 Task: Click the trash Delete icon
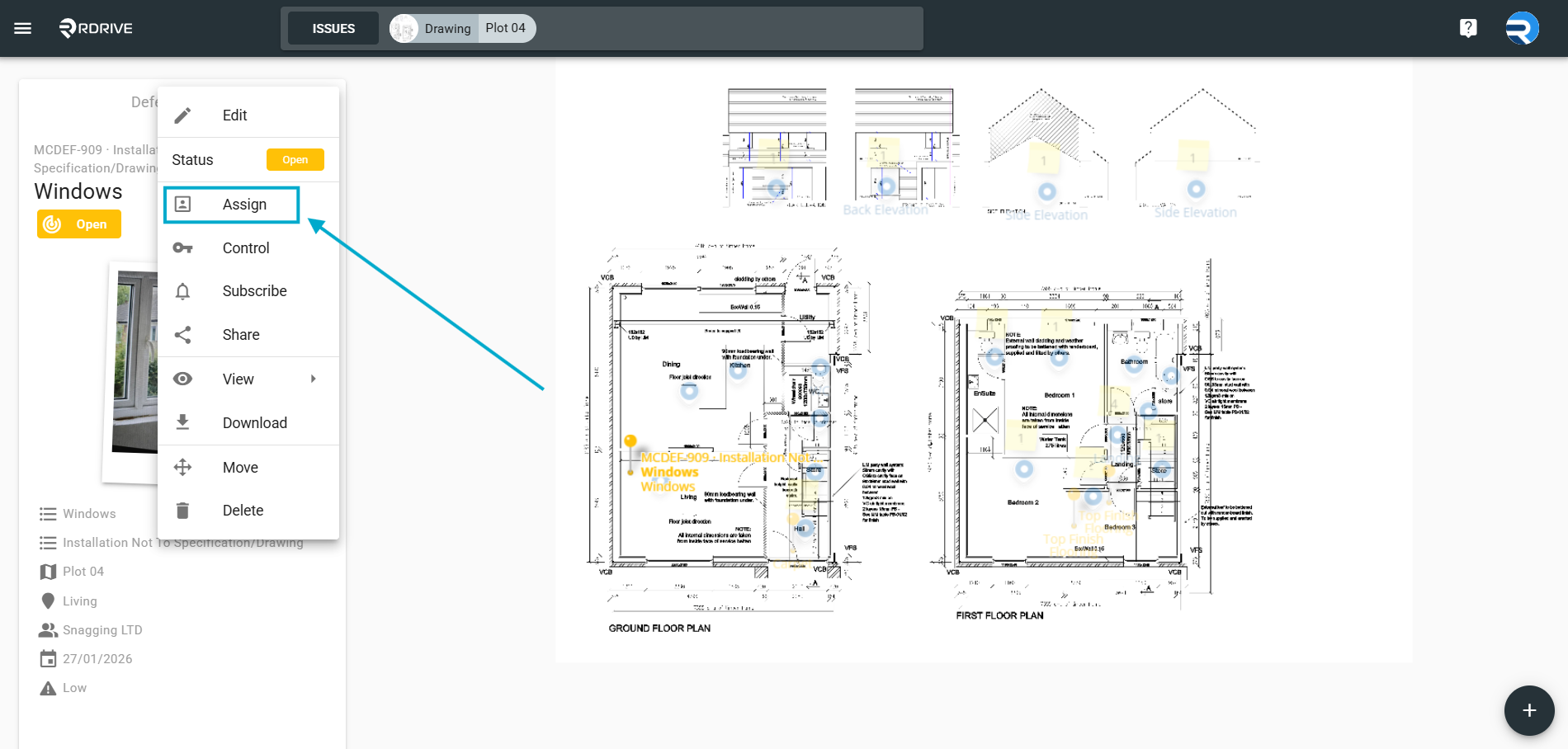point(183,511)
